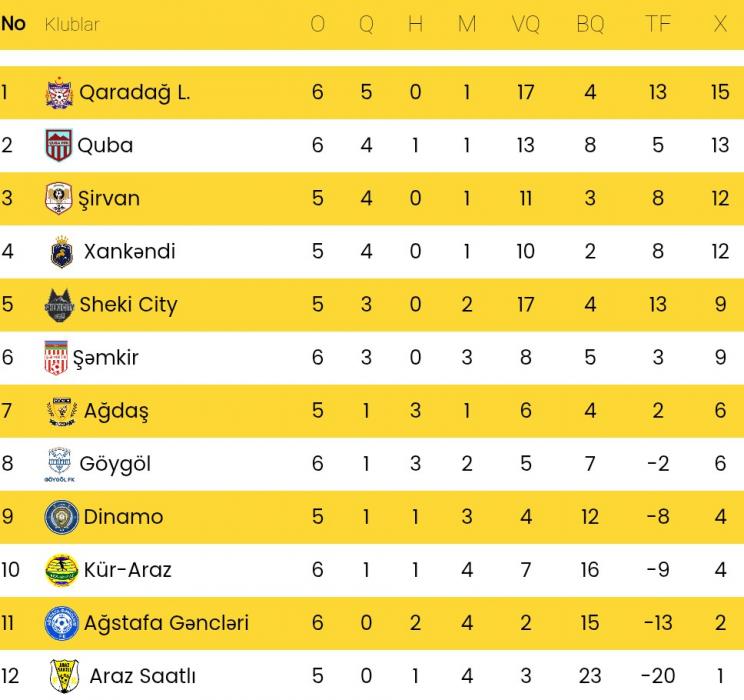Select the Ağdaş club badge
The image size is (744, 700).
pos(62,411)
